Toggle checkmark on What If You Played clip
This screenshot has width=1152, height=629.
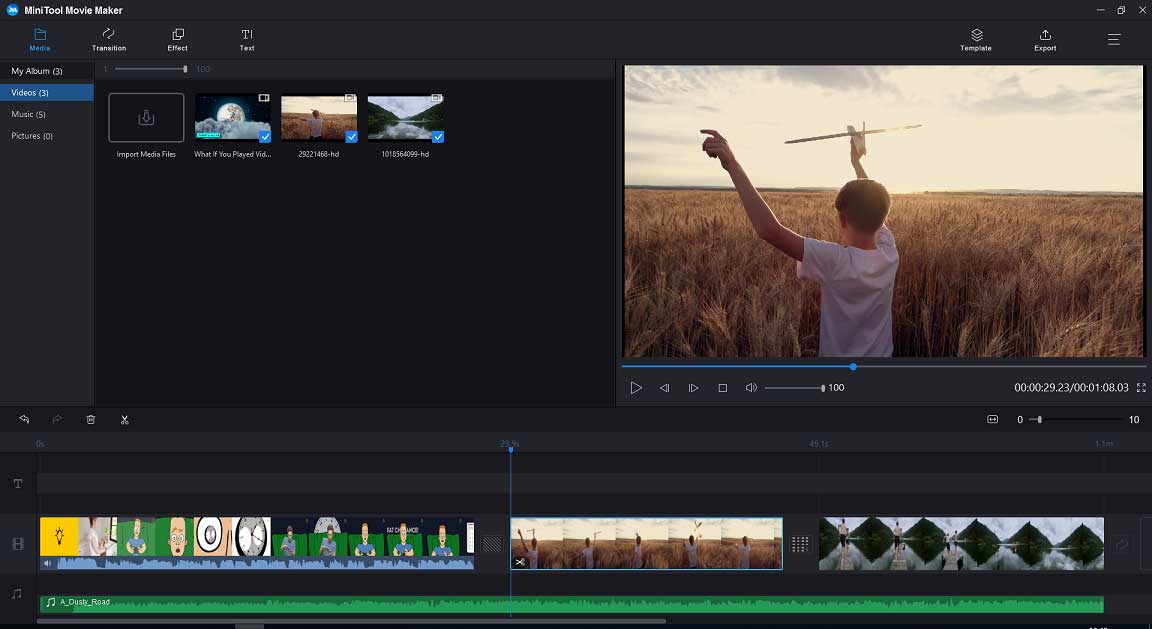pos(265,137)
